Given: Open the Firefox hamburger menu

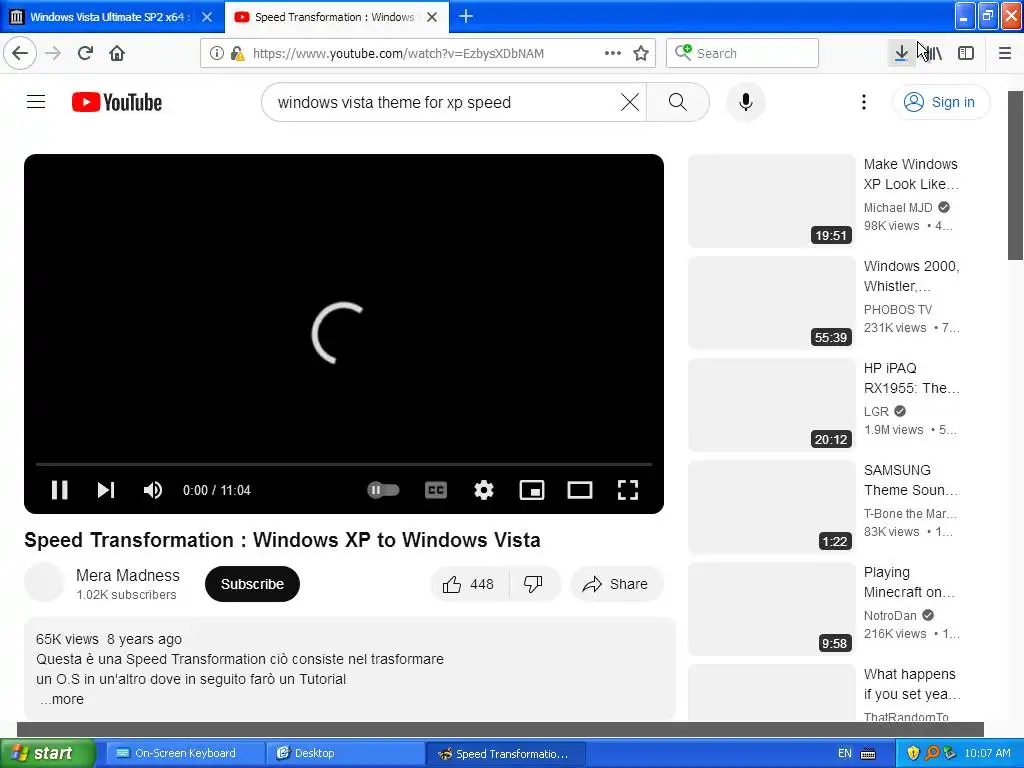Looking at the screenshot, I should pos(1004,53).
